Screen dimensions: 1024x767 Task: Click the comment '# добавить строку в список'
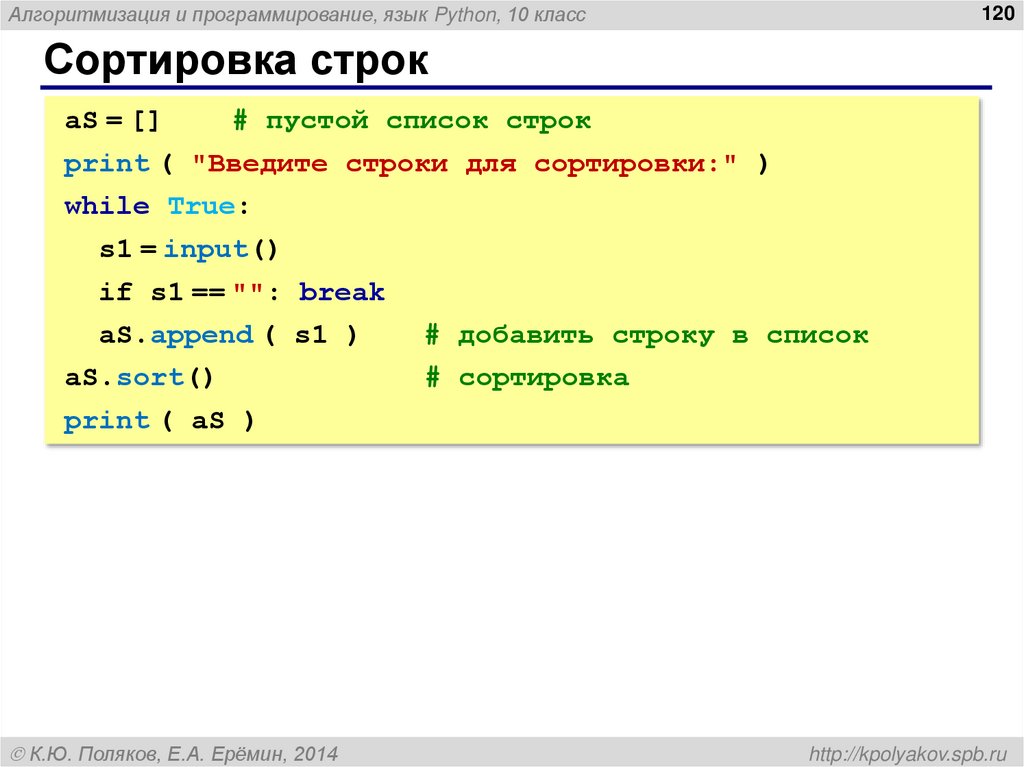(x=647, y=336)
